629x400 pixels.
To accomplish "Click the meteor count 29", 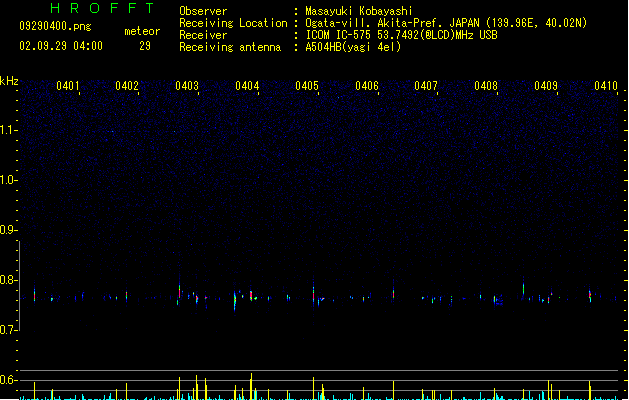I will click(x=145, y=46).
